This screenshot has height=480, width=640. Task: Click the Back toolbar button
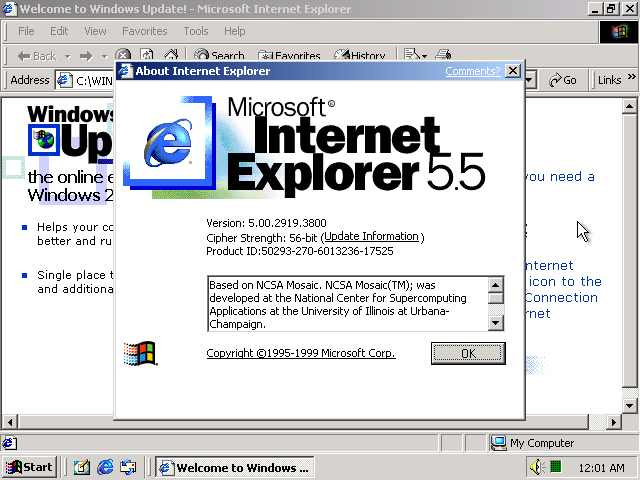click(37, 56)
